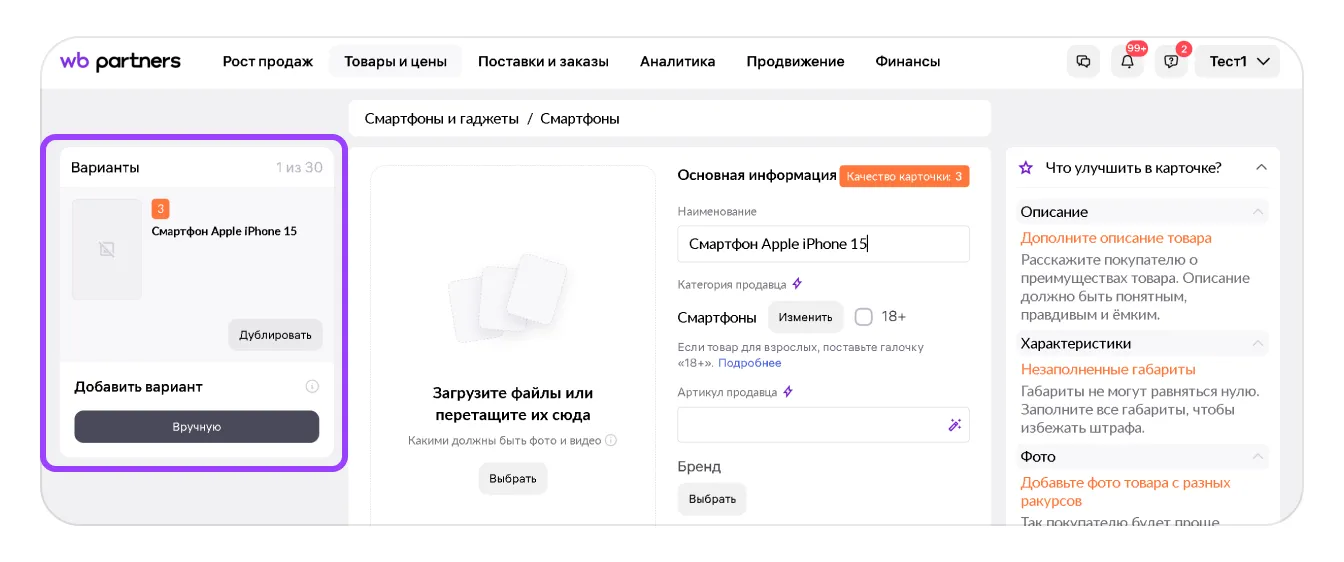Click info icon beside photo requirements text
The image size is (1344, 562).
tap(611, 440)
